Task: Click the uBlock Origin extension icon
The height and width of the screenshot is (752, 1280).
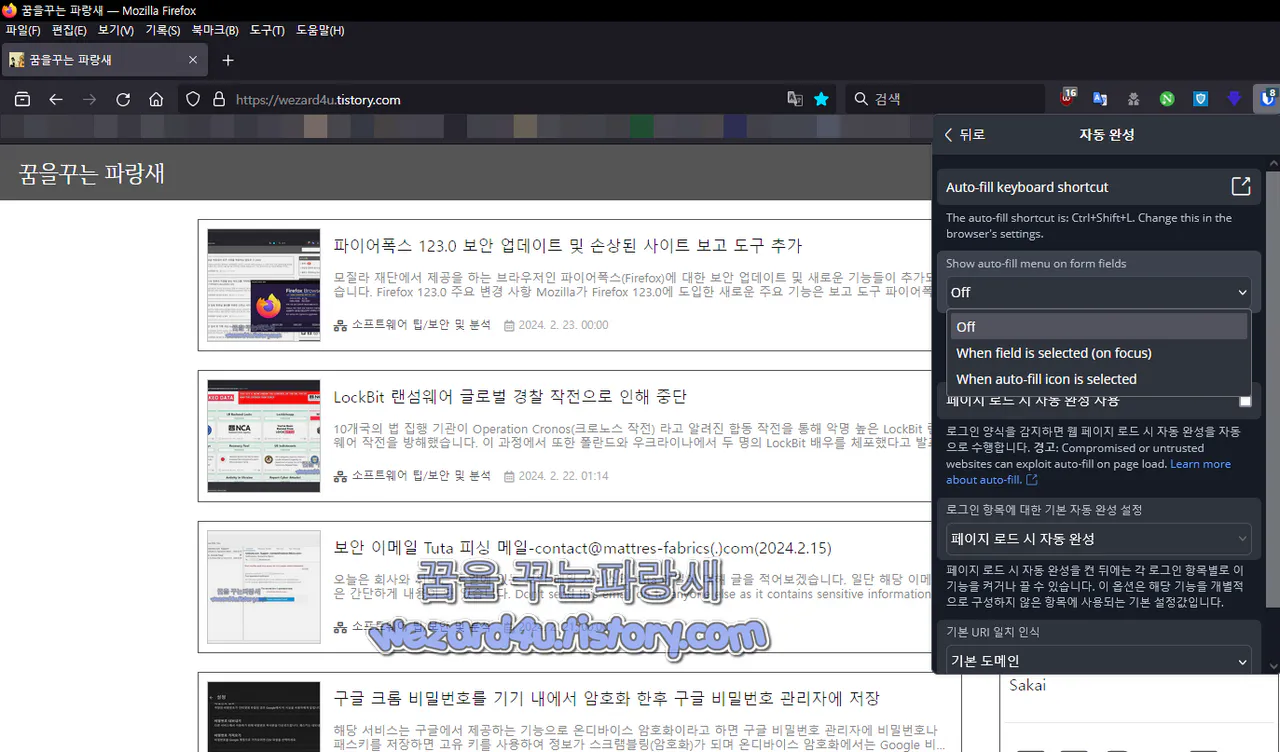Action: pos(1068,99)
